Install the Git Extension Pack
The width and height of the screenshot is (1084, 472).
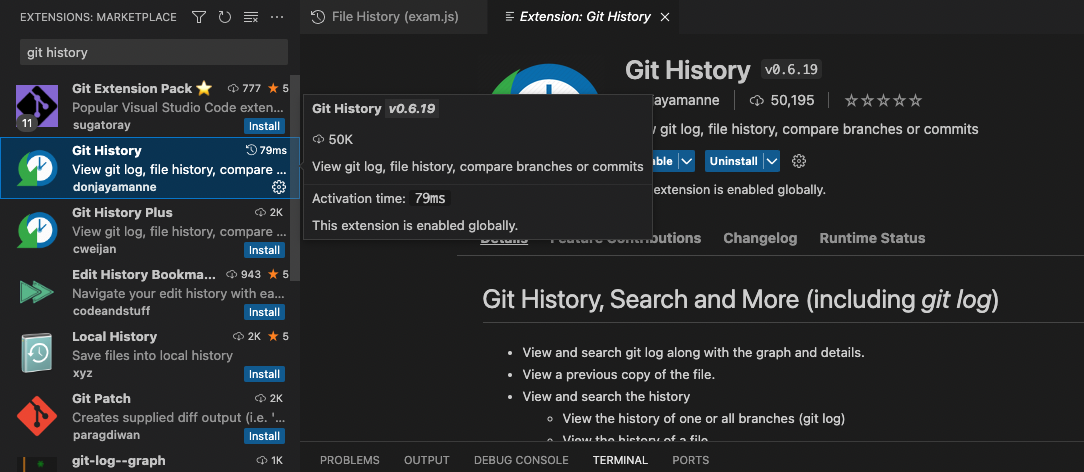[x=264, y=126]
